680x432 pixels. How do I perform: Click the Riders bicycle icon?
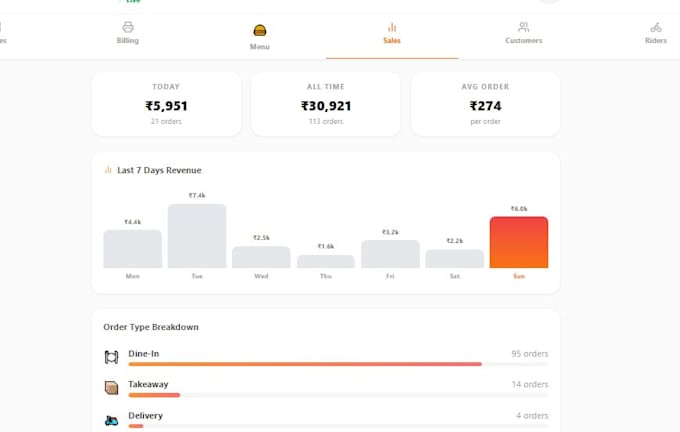[x=656, y=27]
